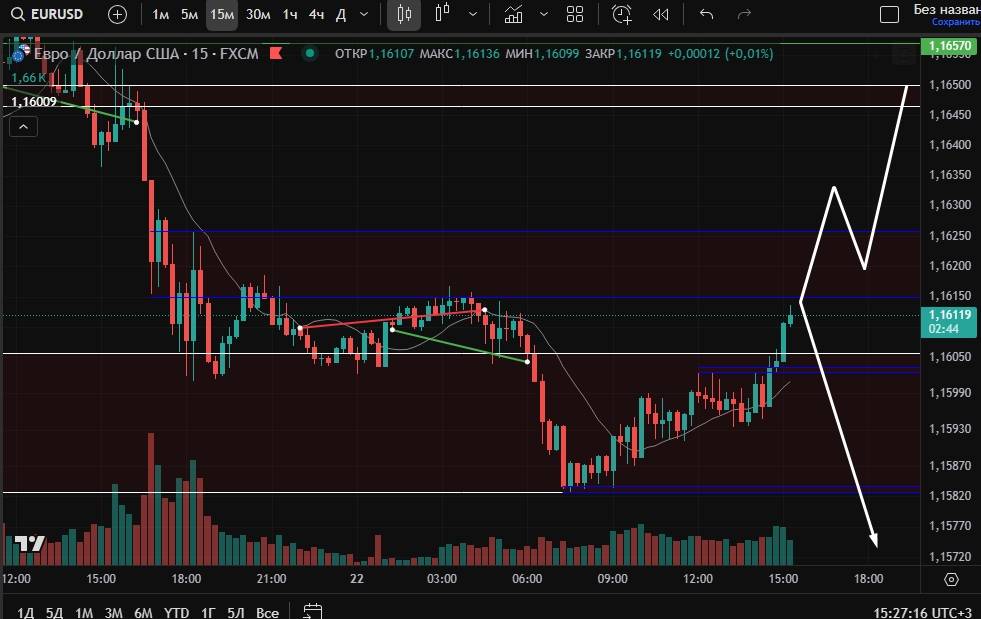The width and height of the screenshot is (981, 619).
Task: Switch to the 30м timeframe
Action: [257, 14]
